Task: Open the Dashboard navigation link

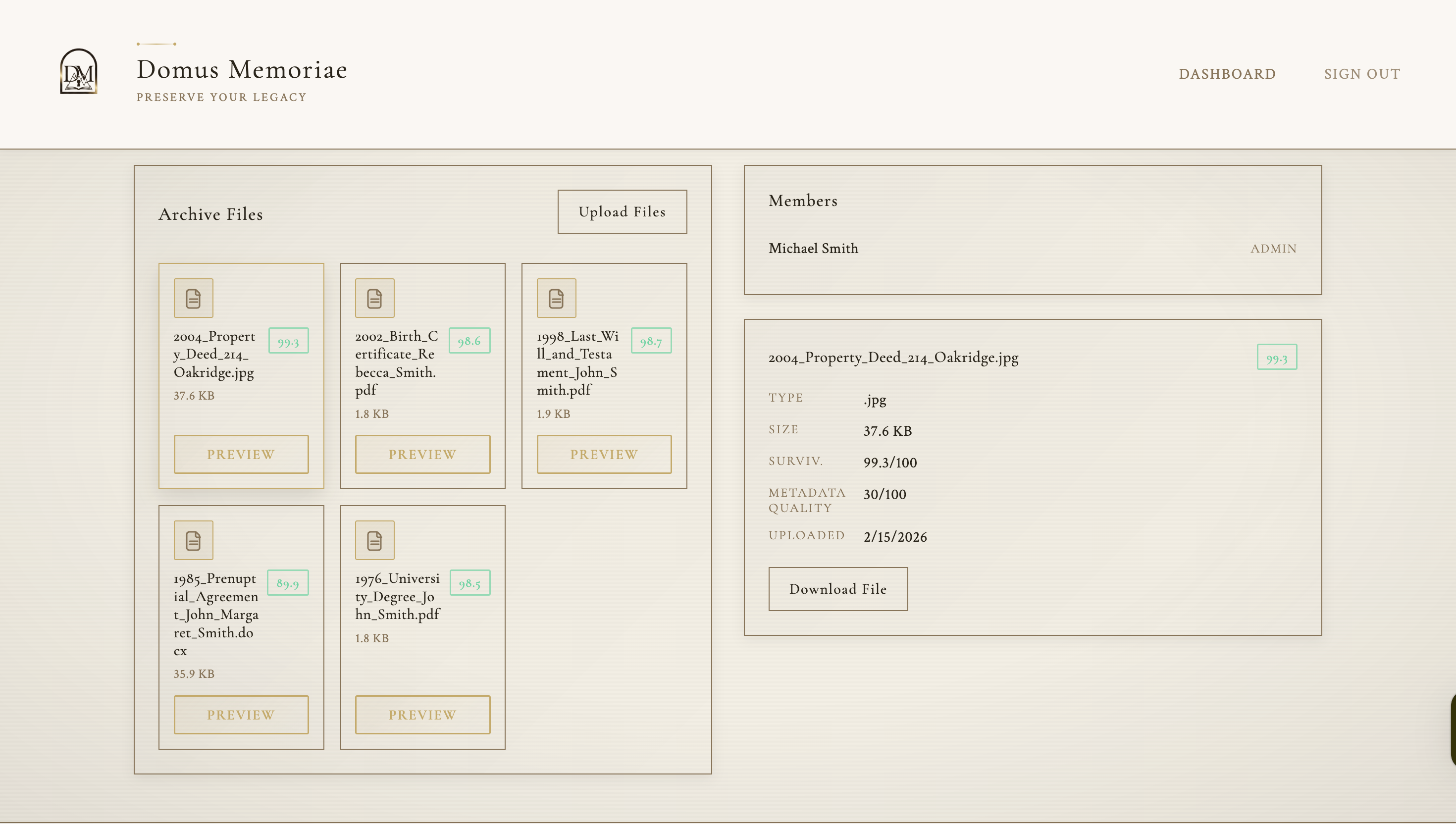Action: (1227, 74)
